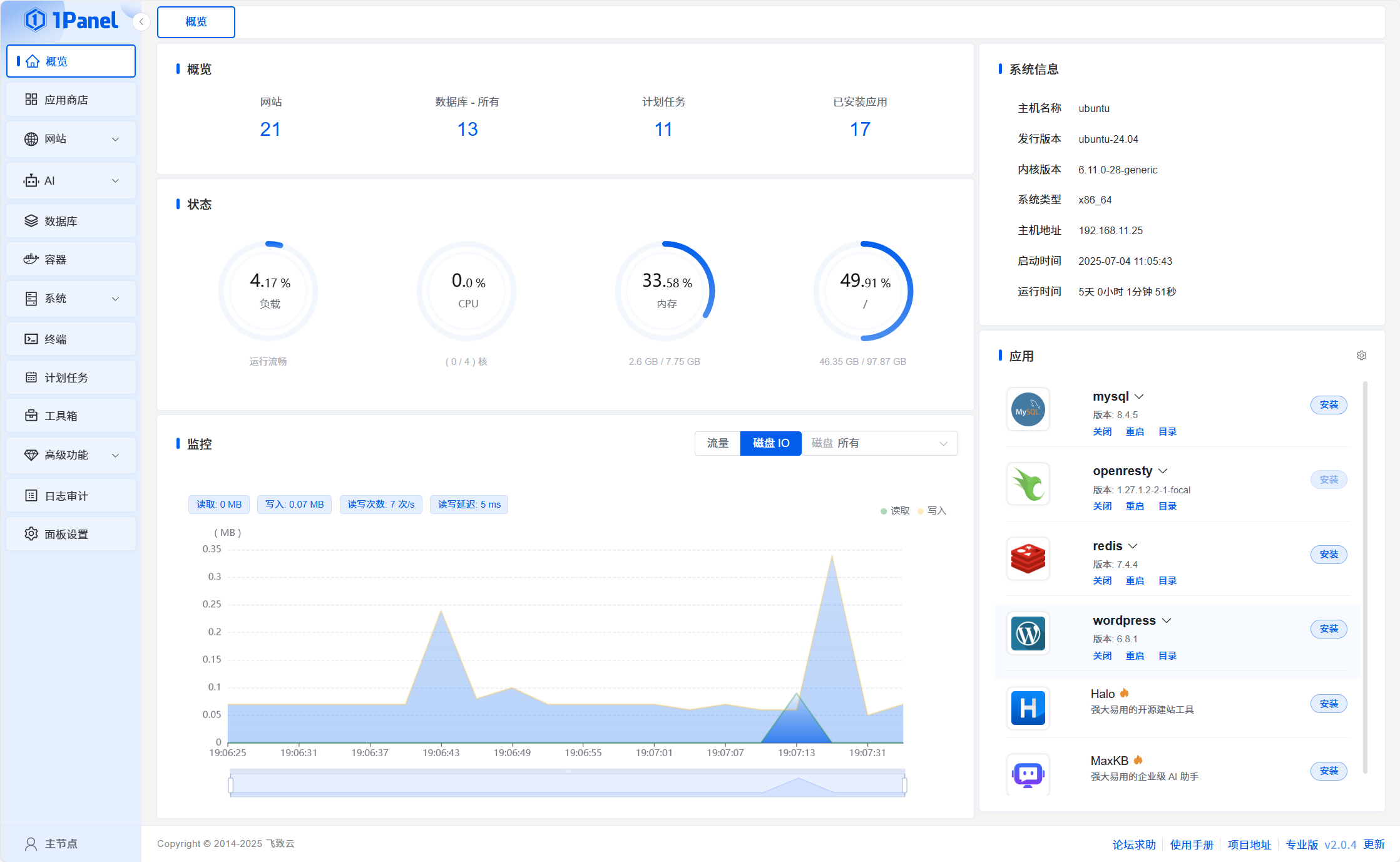Install redis with the 安装 button
The height and width of the screenshot is (862, 1400).
coord(1329,555)
